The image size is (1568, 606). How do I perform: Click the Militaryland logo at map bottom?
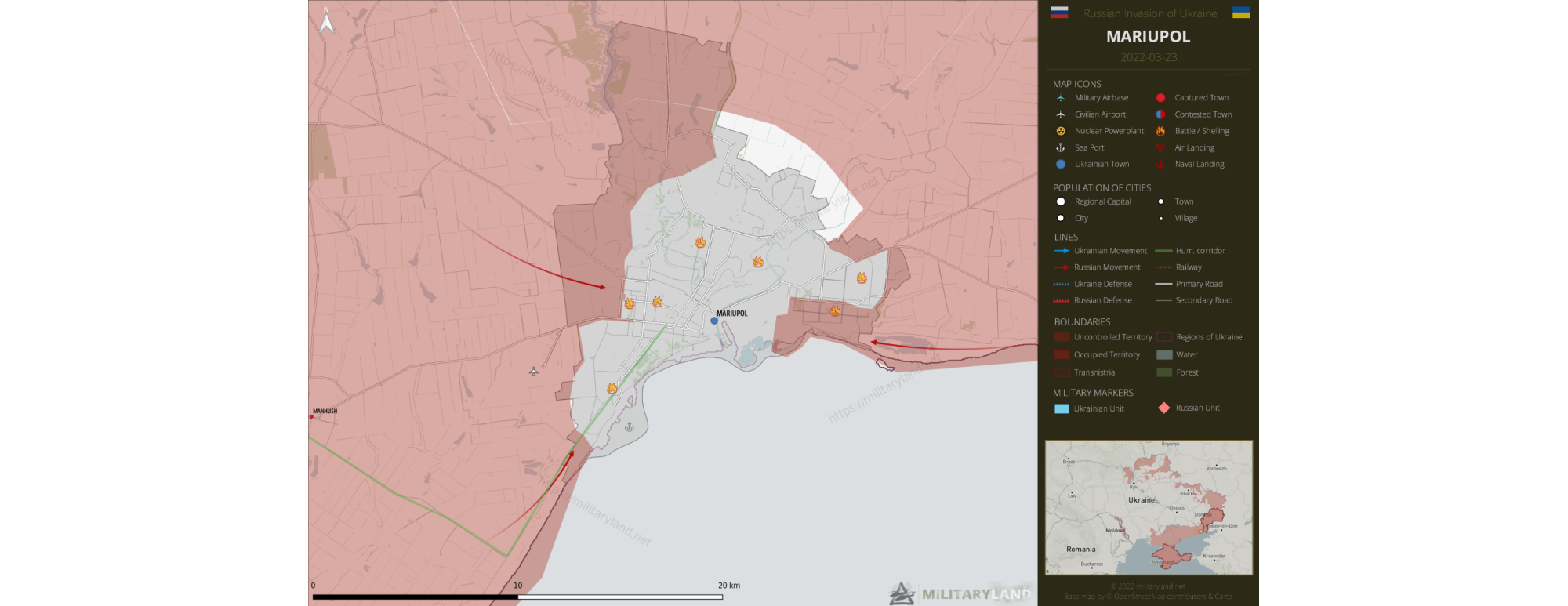[961, 593]
